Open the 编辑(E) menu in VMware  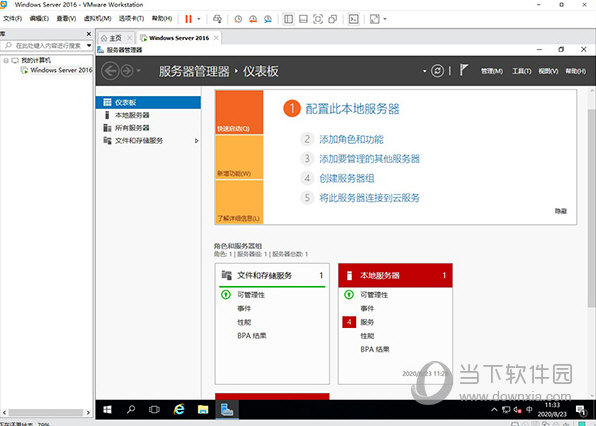[39, 18]
